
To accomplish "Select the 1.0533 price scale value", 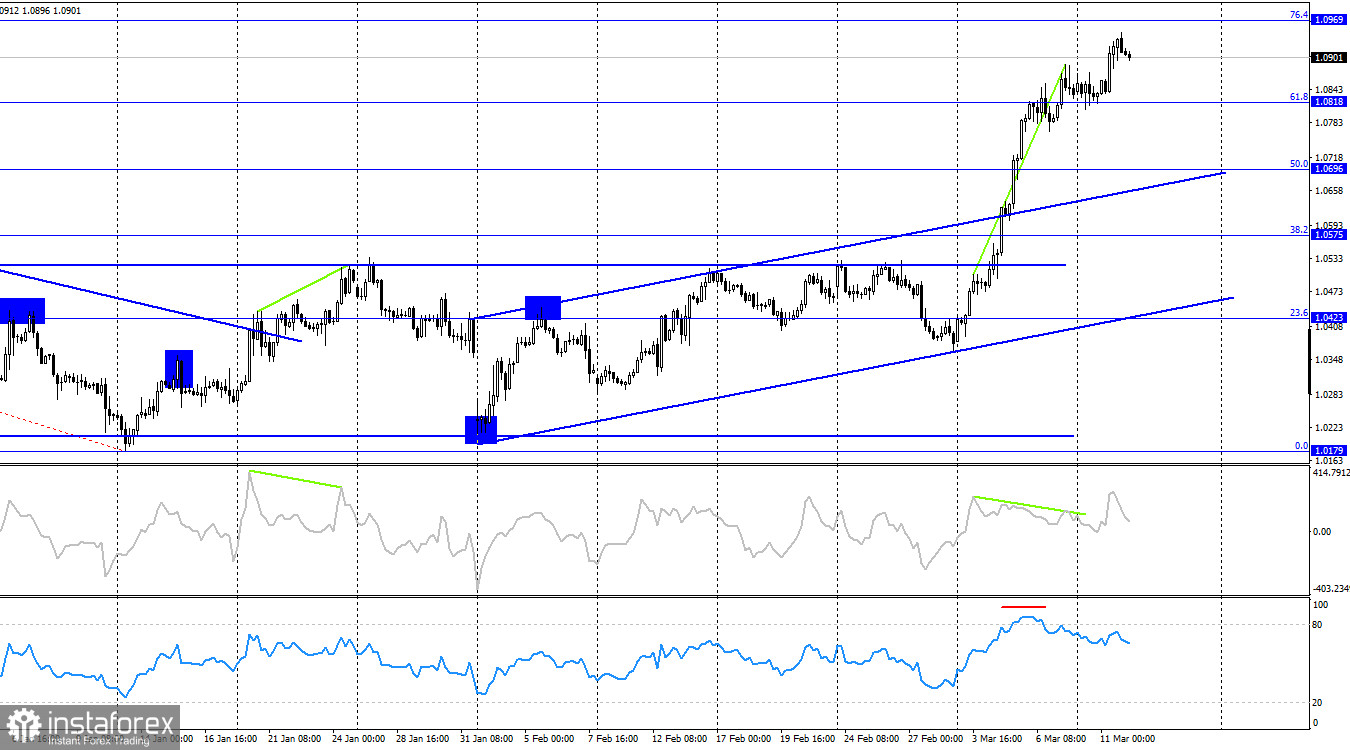I will click(1330, 259).
